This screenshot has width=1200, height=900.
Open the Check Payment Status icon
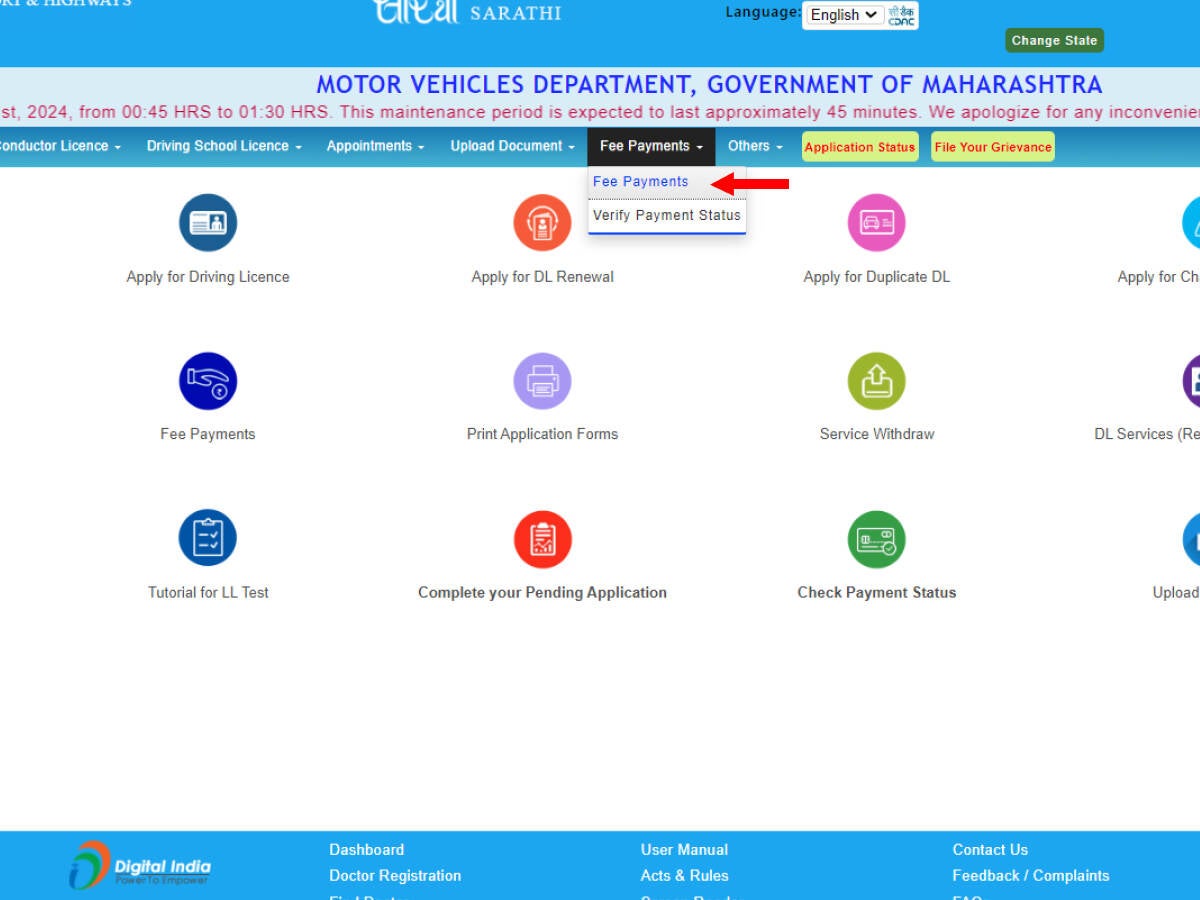click(x=876, y=539)
